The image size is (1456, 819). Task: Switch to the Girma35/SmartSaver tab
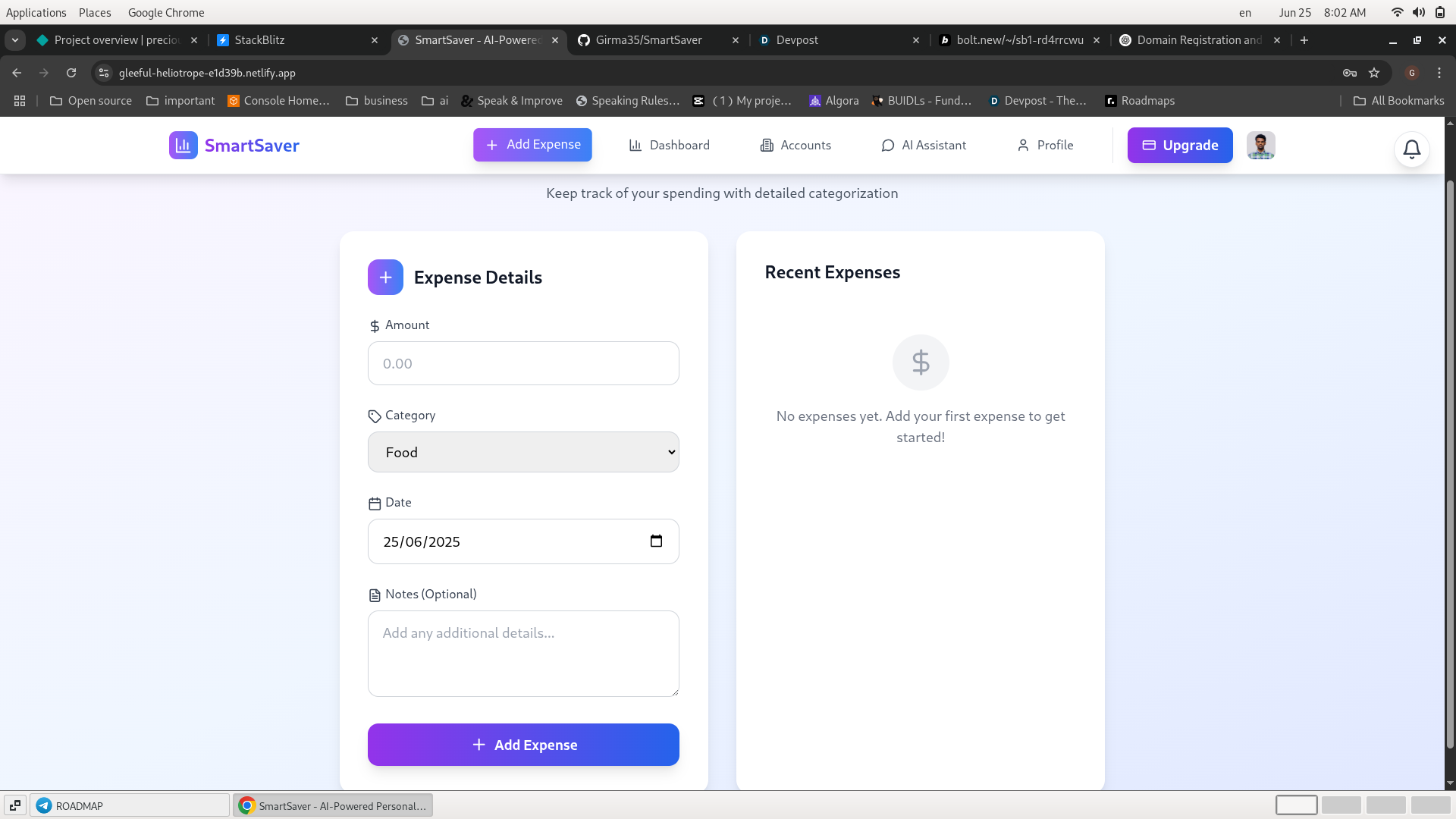pos(649,40)
